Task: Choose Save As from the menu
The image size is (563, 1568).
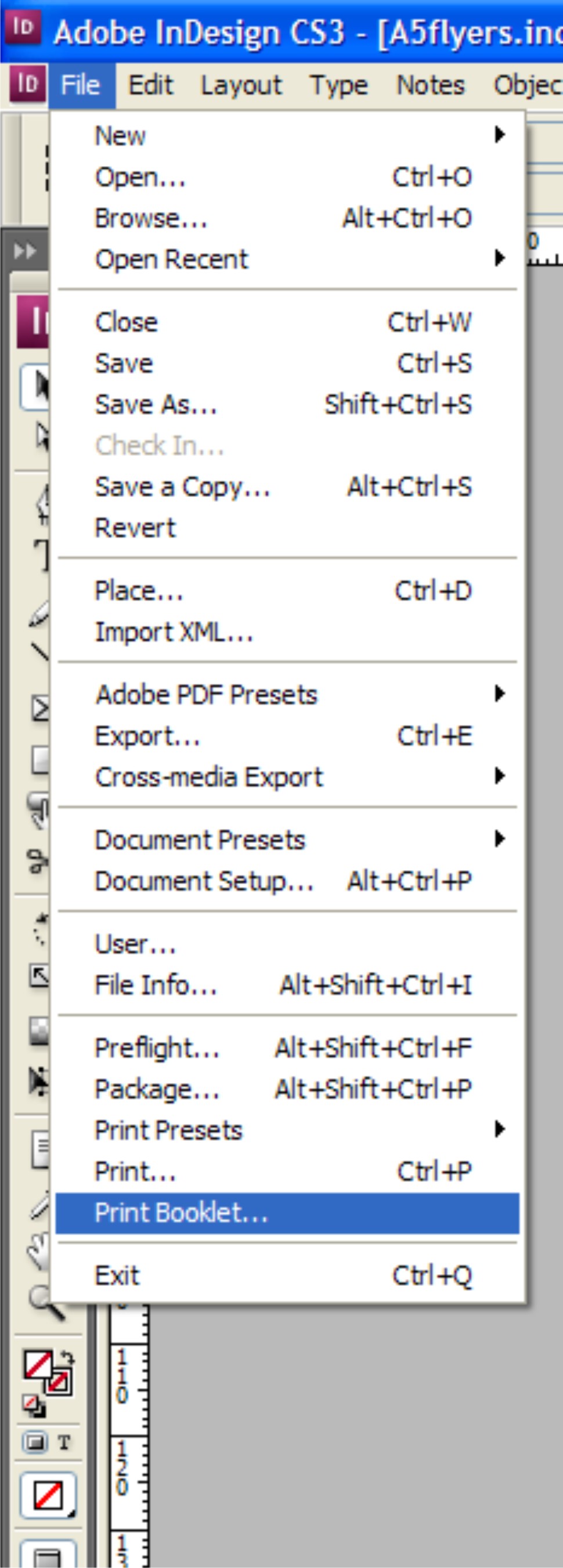Action: [x=156, y=404]
